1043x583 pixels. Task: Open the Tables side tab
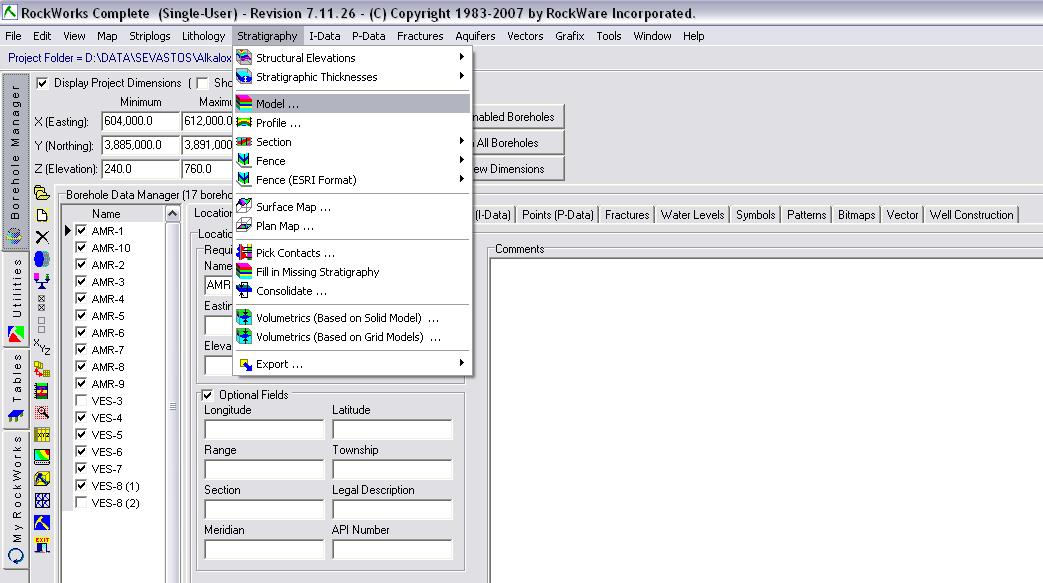coord(15,388)
